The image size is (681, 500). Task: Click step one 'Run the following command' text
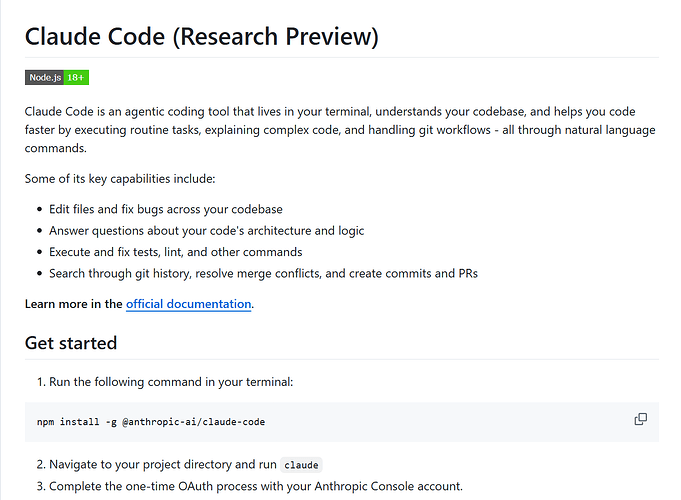click(171, 382)
